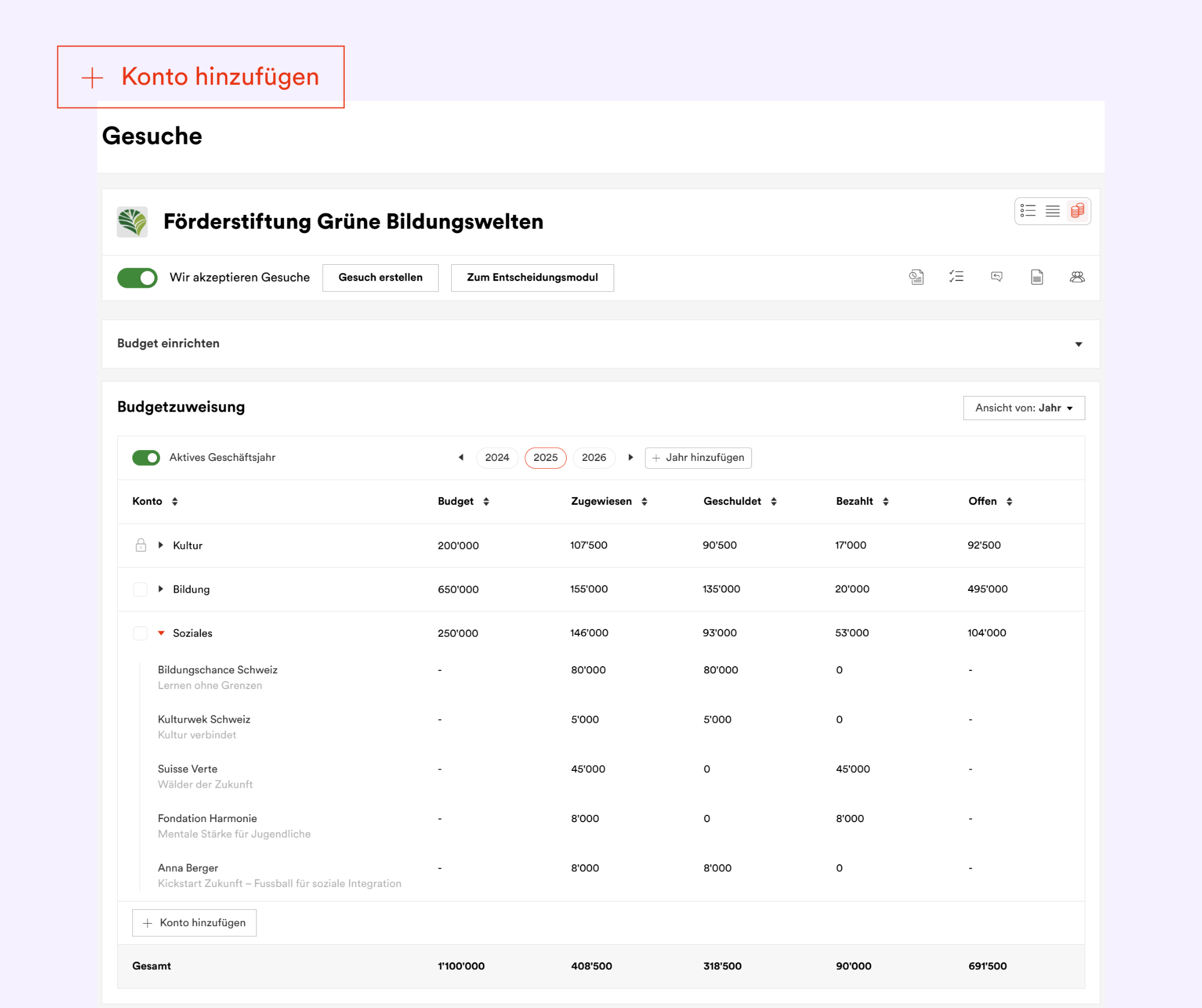Open the team members icon
Image resolution: width=1202 pixels, height=1008 pixels.
coord(1077,277)
